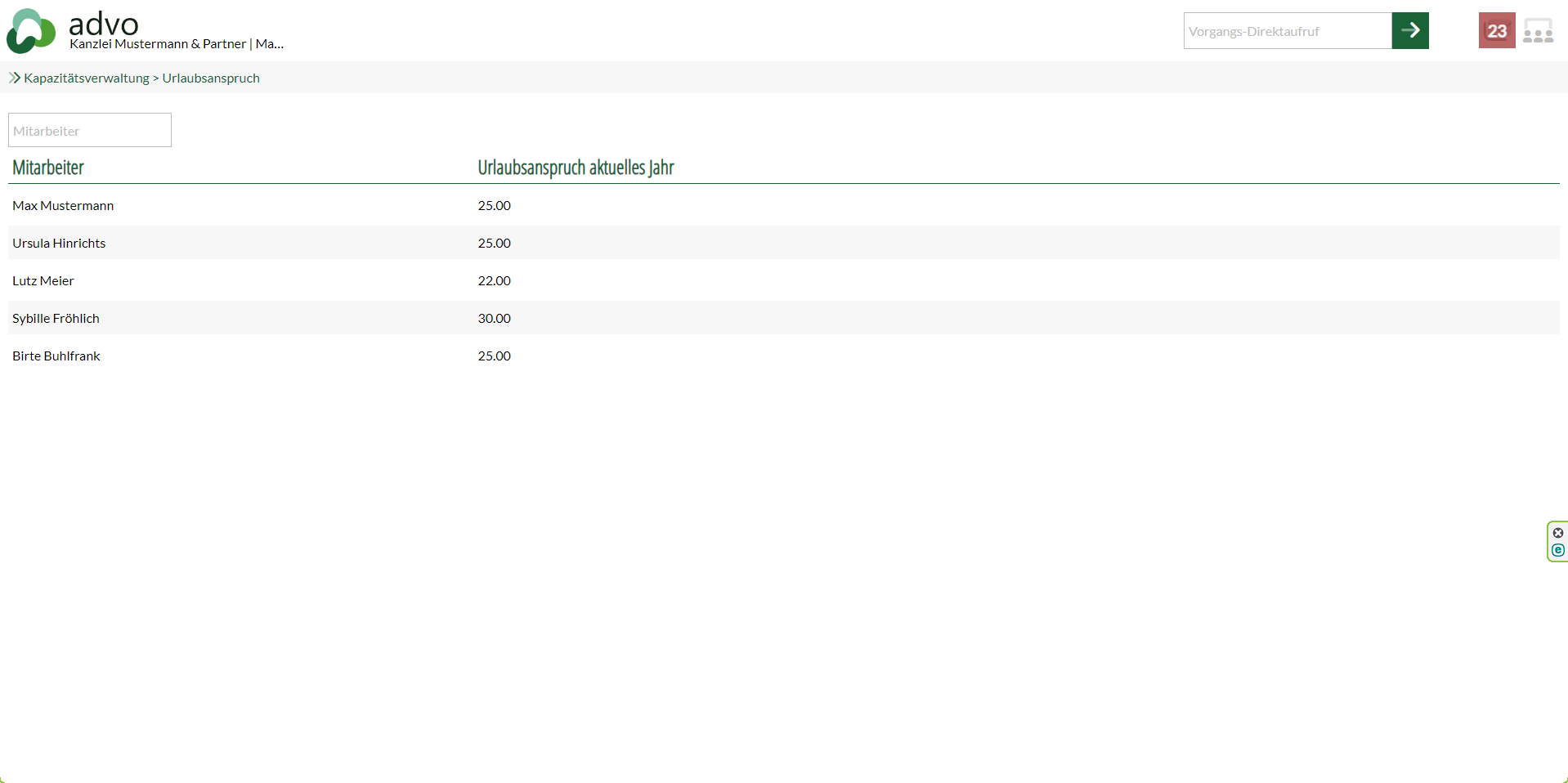1568x783 pixels.
Task: Dismiss the side widget with X icon
Action: [1557, 533]
